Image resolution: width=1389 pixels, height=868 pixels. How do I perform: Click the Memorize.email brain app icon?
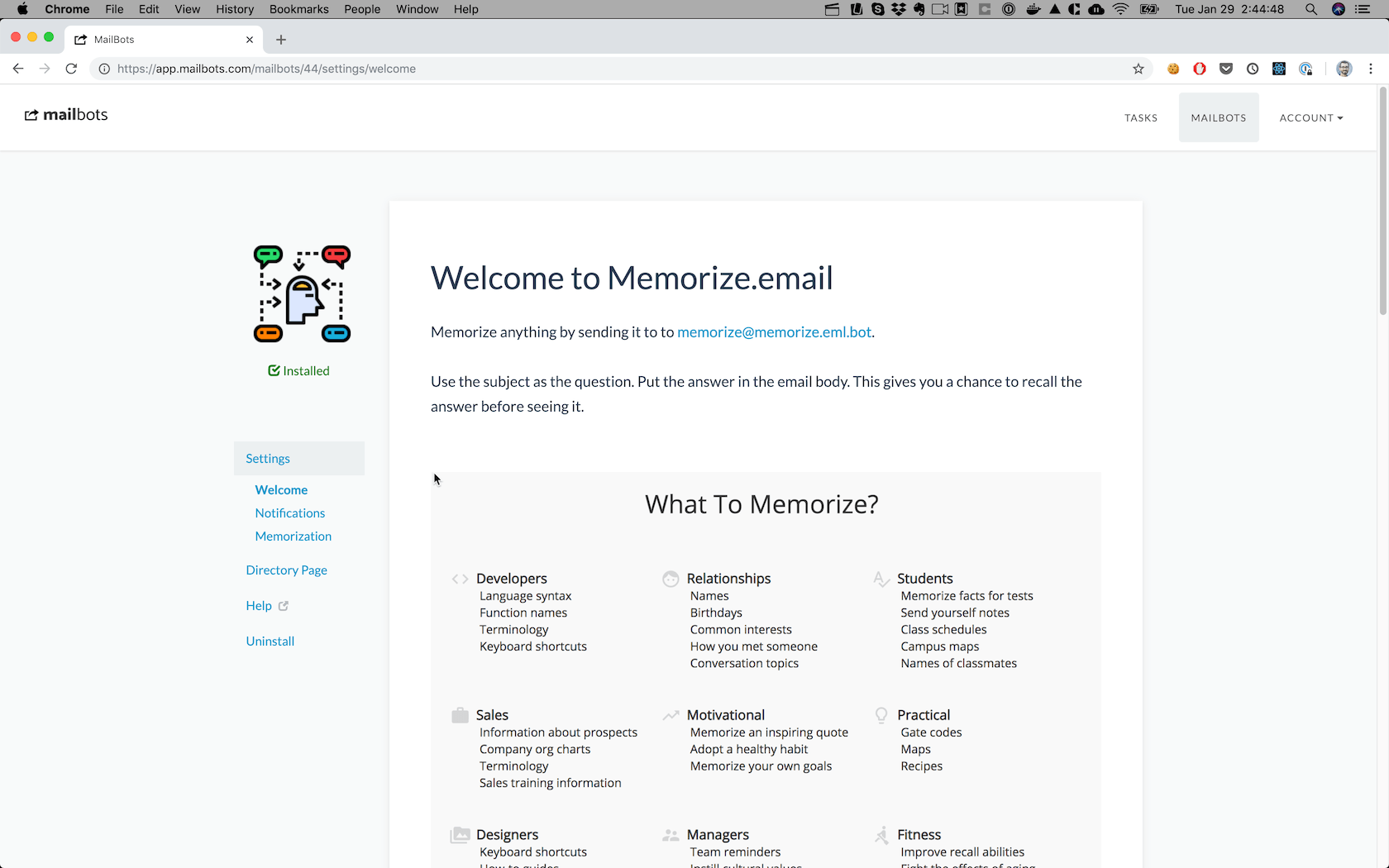pyautogui.click(x=302, y=293)
